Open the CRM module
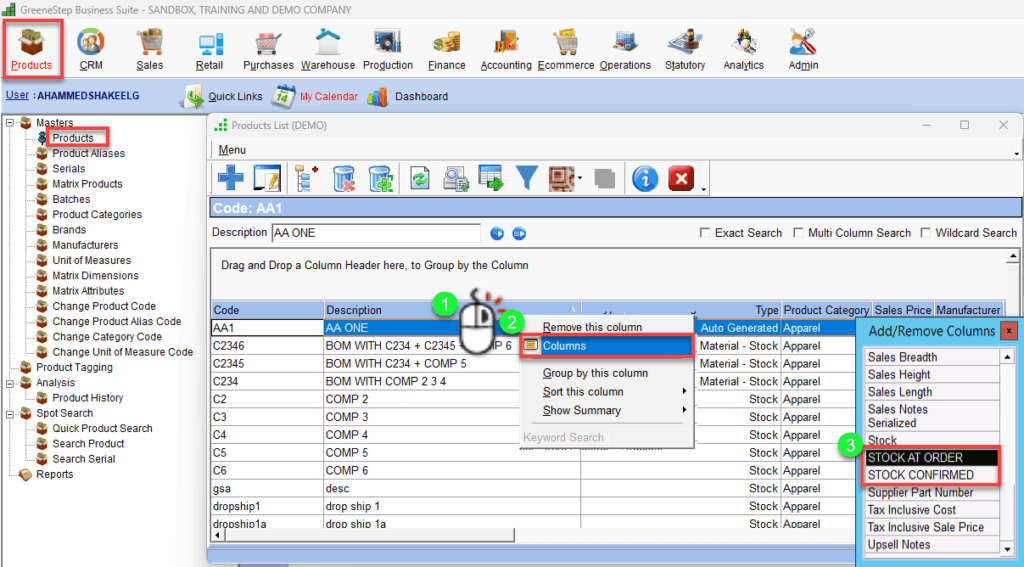 (91, 49)
